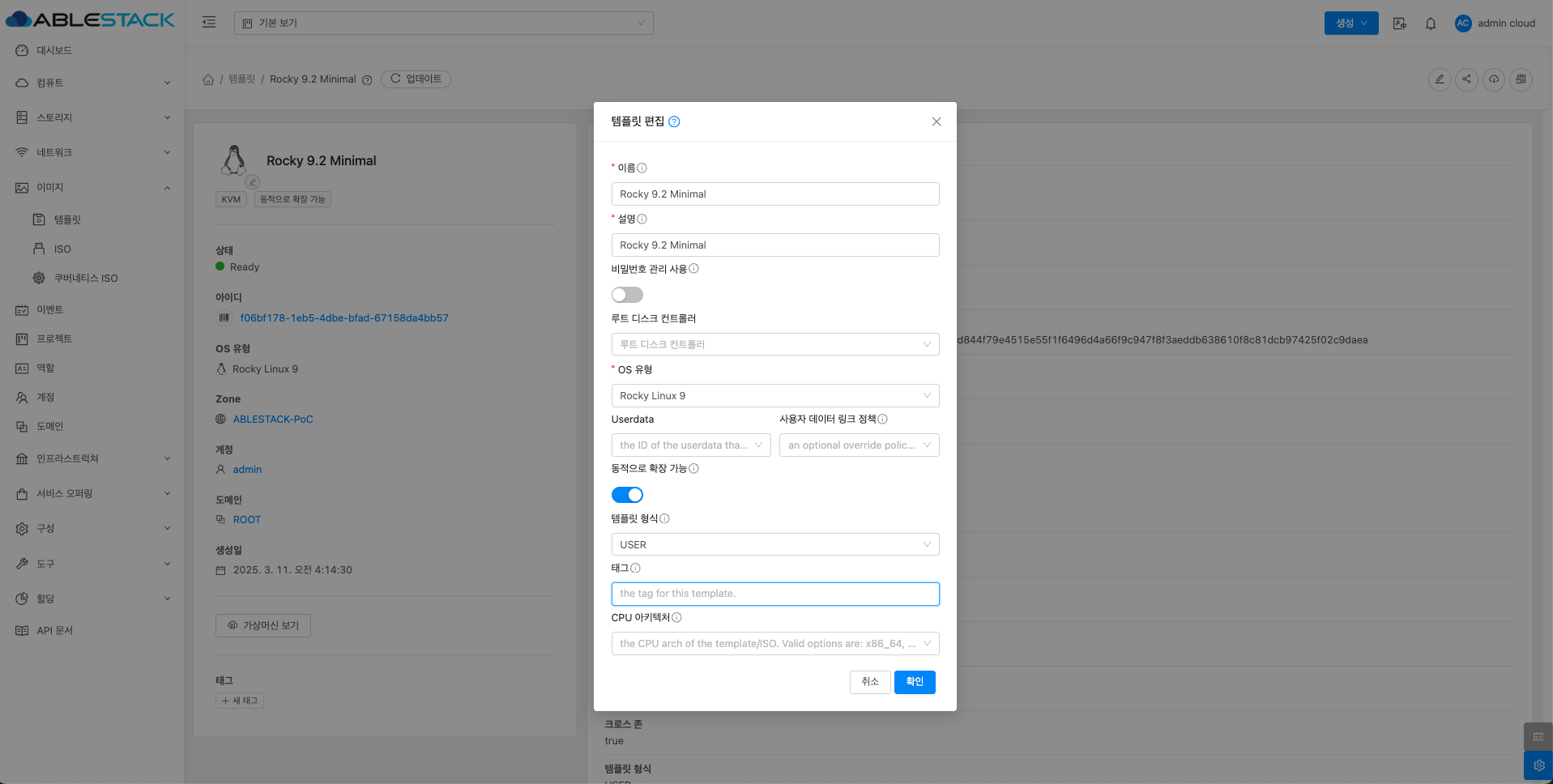This screenshot has width=1553, height=784.
Task: Add a tag with the 새 태그 button
Action: pos(240,701)
